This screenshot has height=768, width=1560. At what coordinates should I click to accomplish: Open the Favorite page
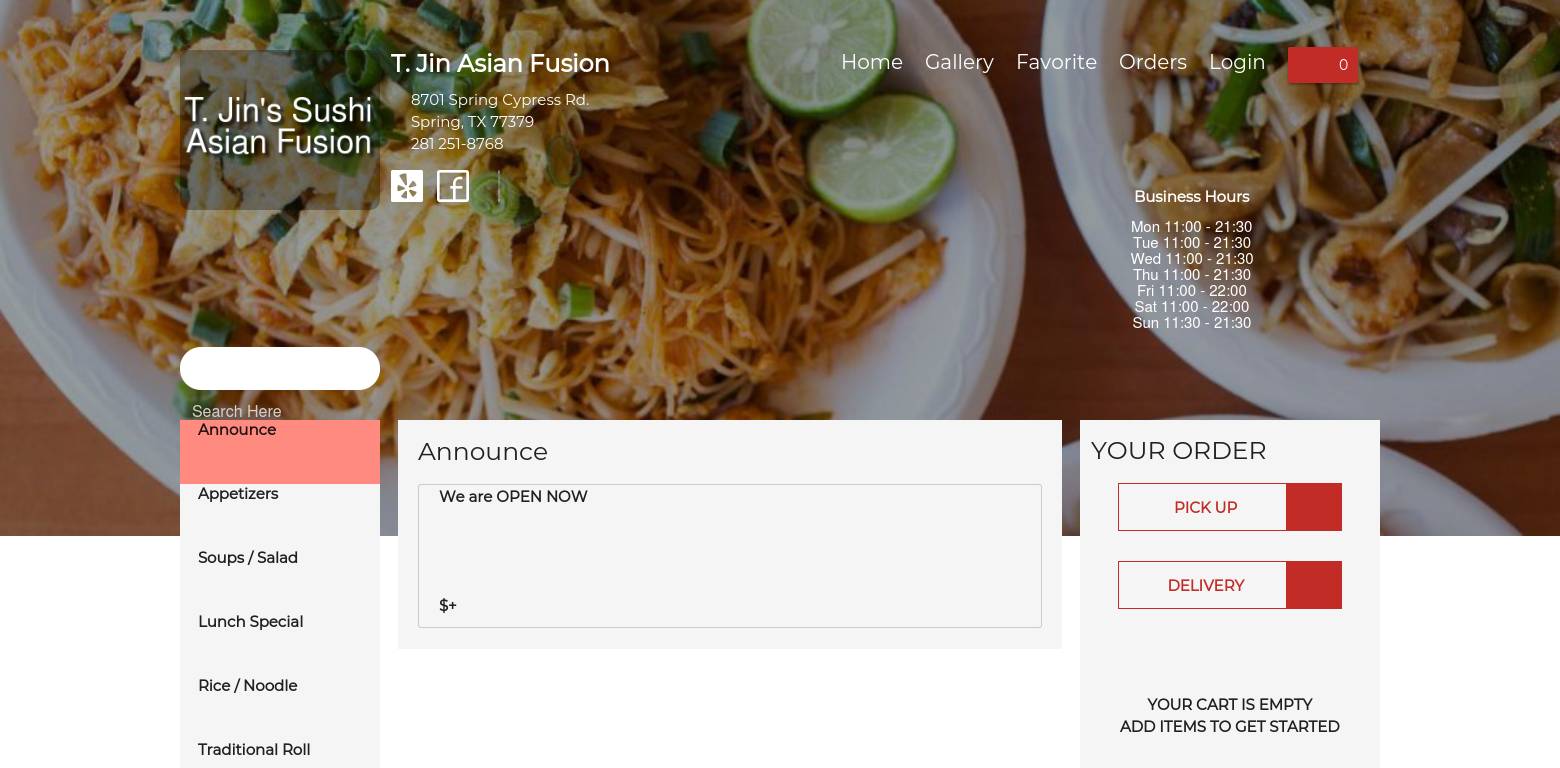(x=1056, y=62)
